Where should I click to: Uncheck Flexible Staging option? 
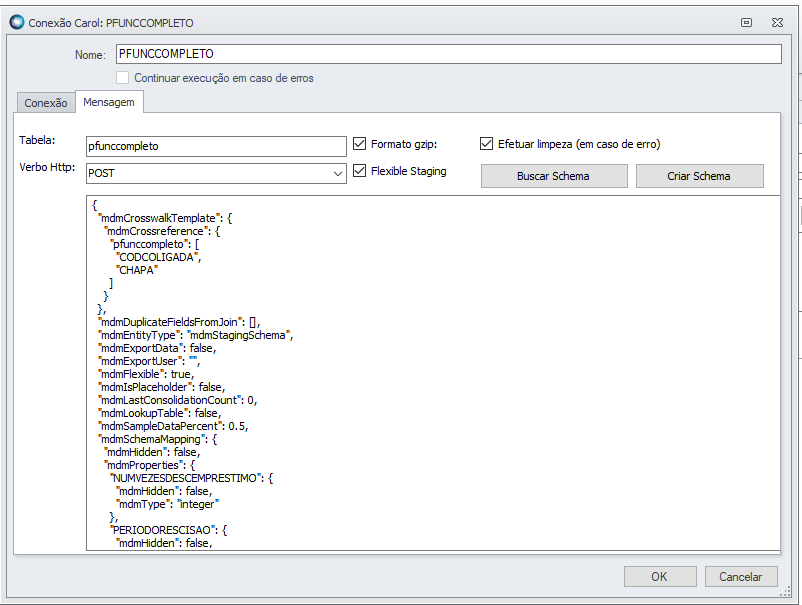point(360,171)
